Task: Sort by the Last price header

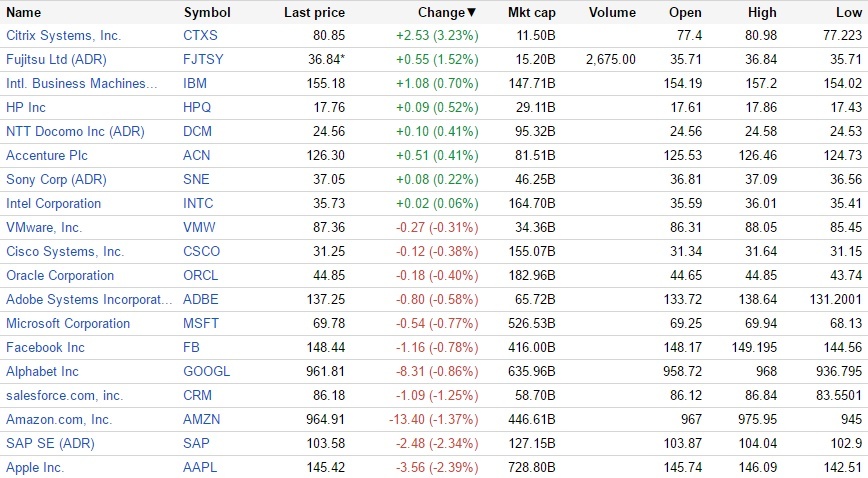Action: pos(314,13)
